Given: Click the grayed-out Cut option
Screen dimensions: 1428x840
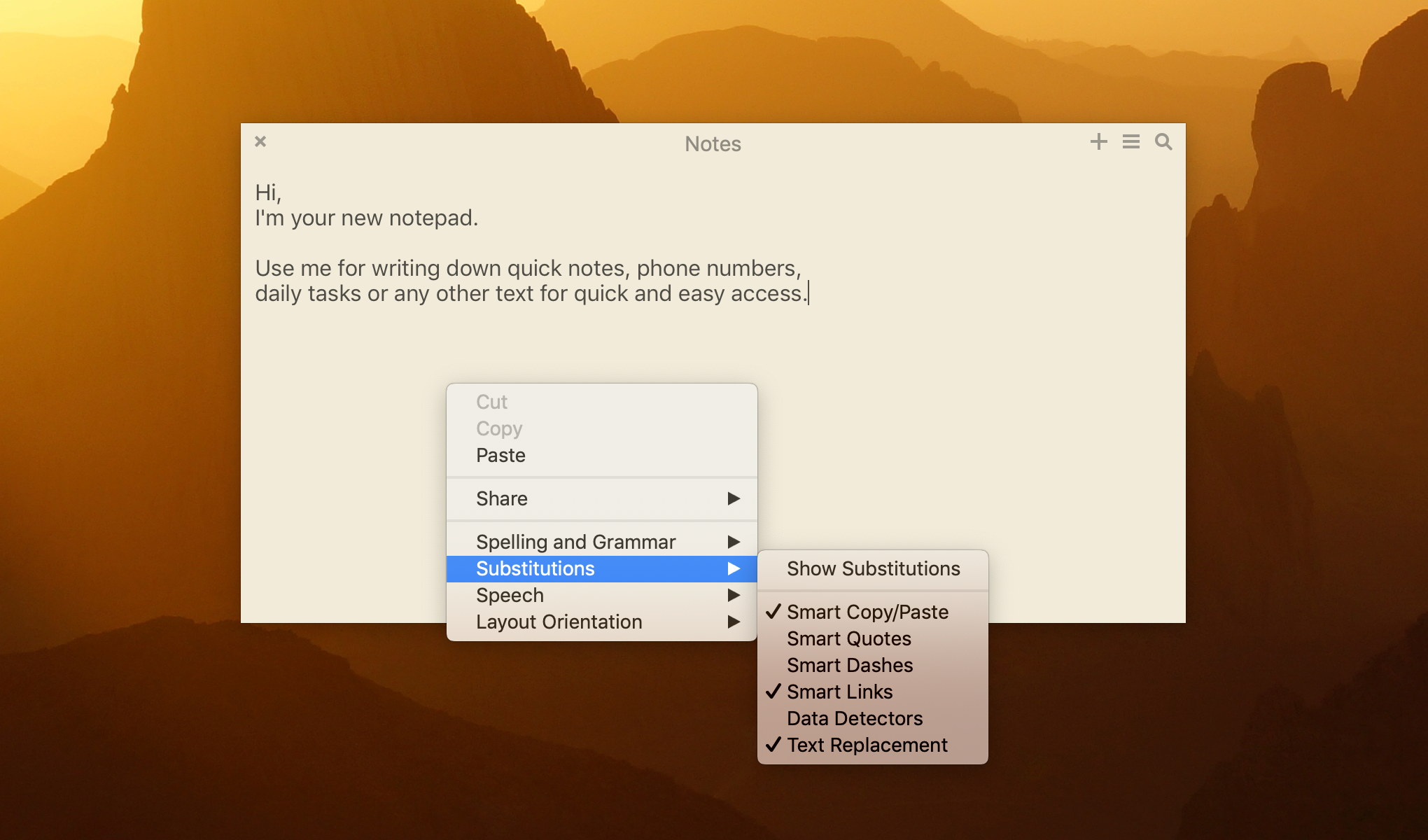Looking at the screenshot, I should tap(491, 401).
